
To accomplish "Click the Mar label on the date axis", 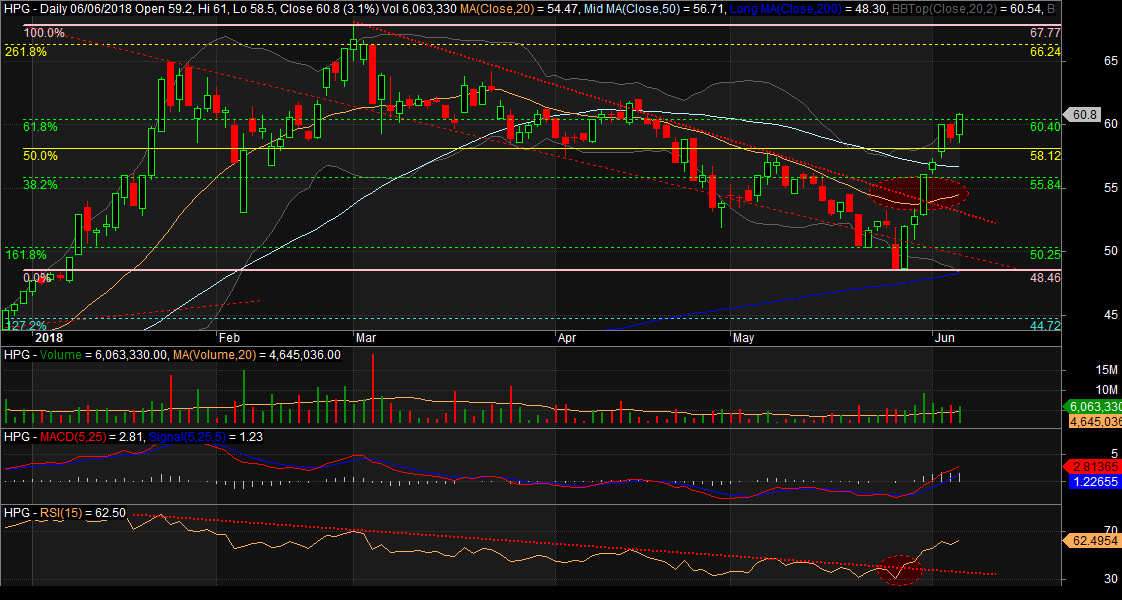I will [367, 338].
